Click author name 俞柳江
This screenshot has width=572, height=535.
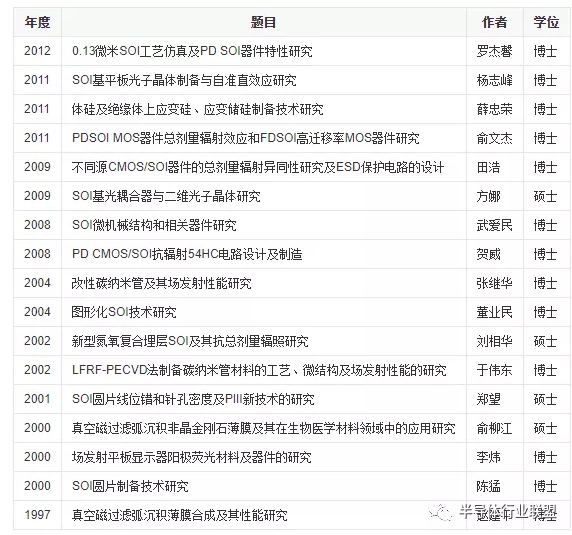(494, 428)
